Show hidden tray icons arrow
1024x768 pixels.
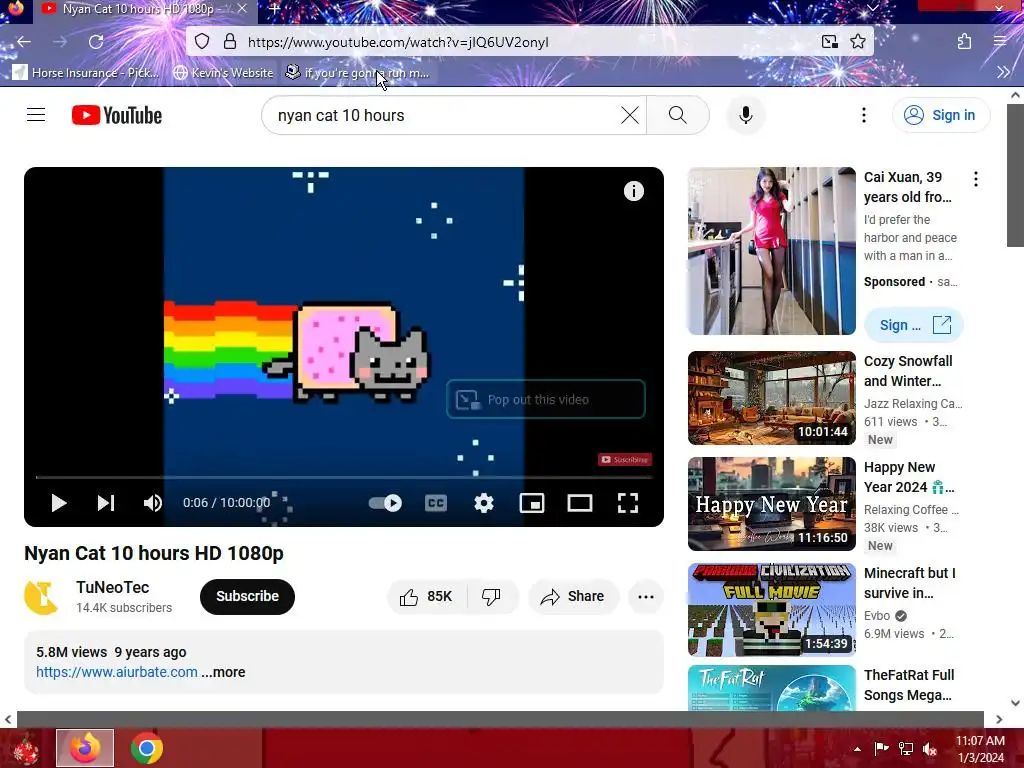[x=857, y=749]
